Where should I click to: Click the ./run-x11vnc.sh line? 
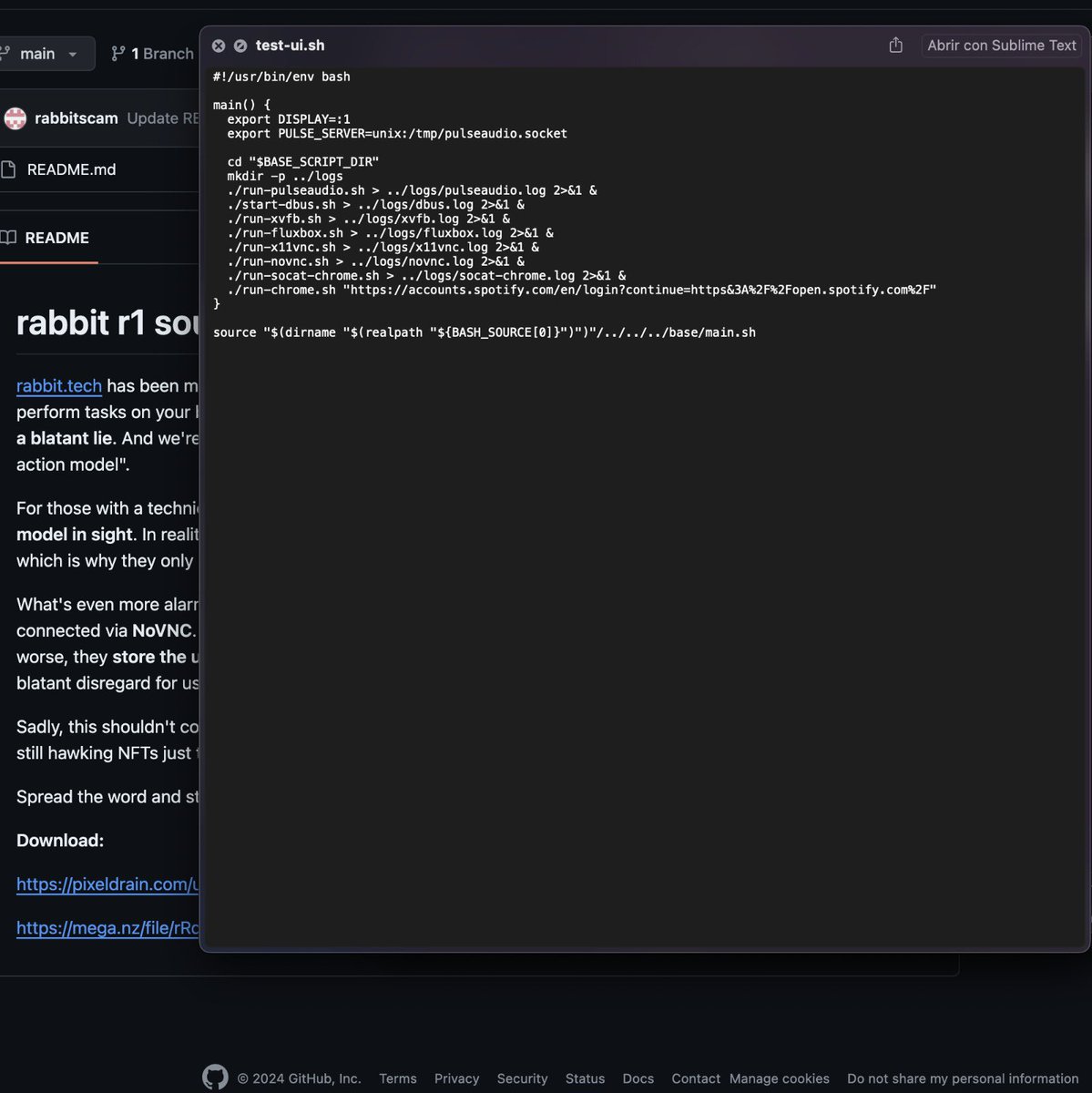(x=383, y=247)
